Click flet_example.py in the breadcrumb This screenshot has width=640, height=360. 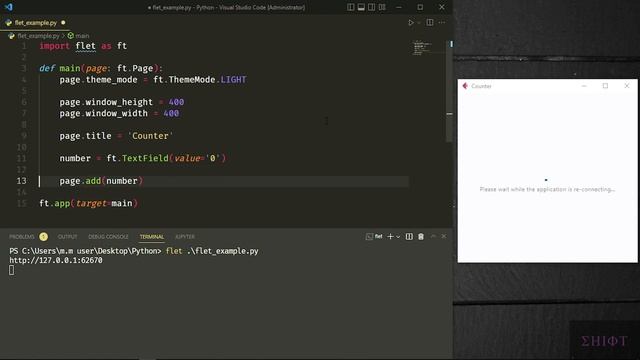[x=38, y=36]
